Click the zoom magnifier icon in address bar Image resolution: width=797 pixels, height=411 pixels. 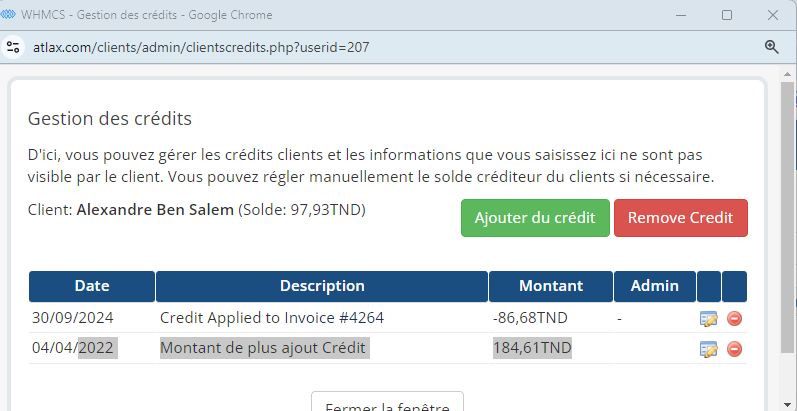pyautogui.click(x=771, y=47)
